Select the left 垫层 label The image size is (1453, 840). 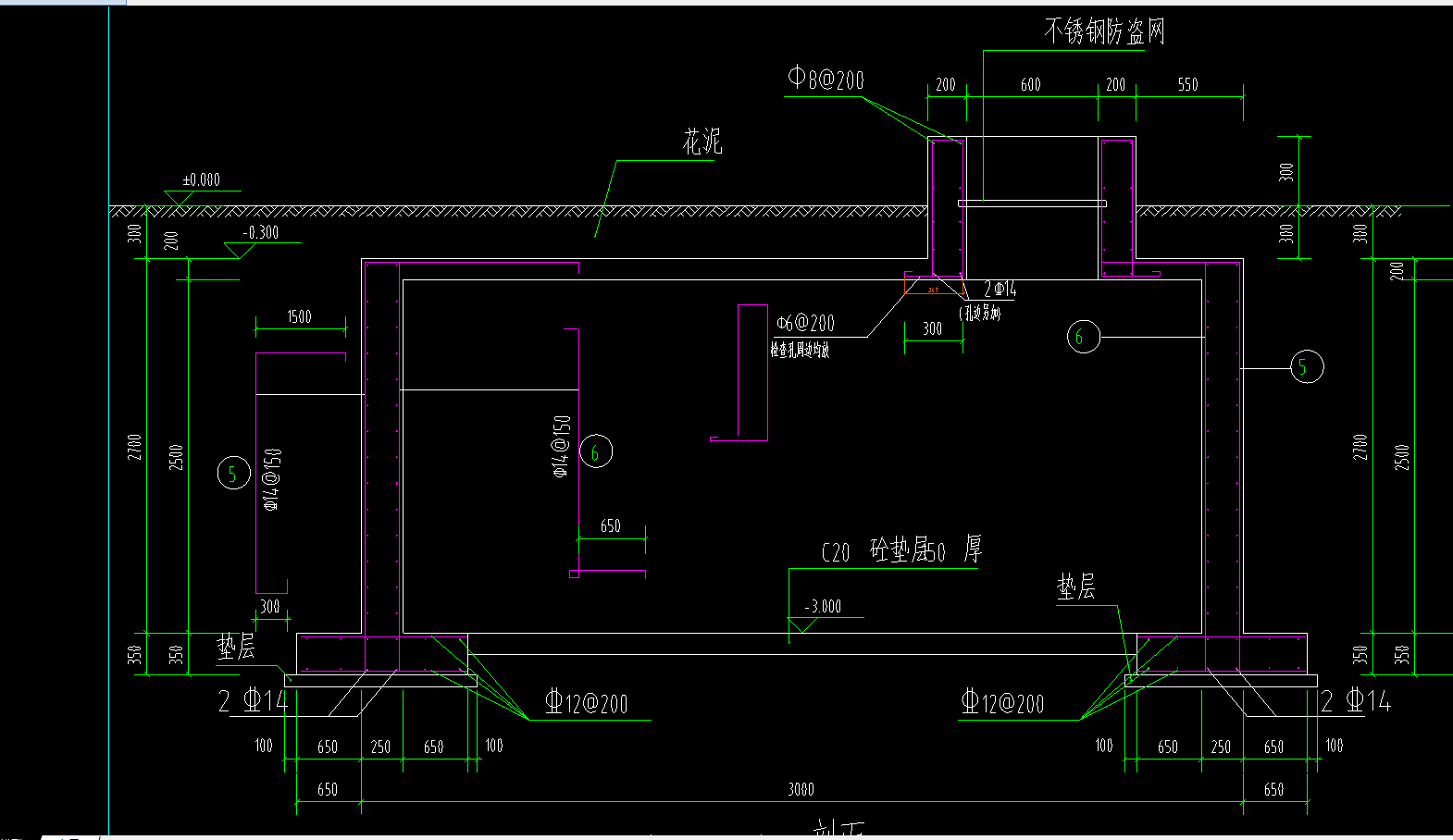236,647
